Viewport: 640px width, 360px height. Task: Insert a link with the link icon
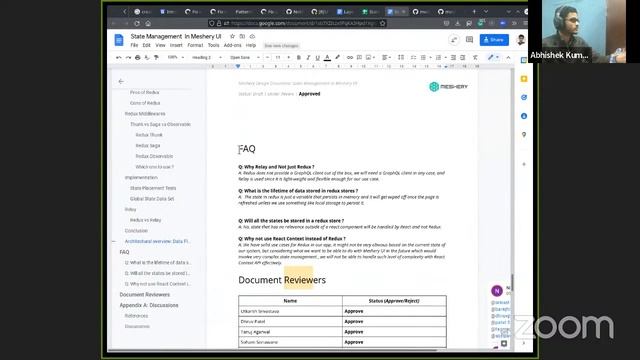click(x=350, y=58)
